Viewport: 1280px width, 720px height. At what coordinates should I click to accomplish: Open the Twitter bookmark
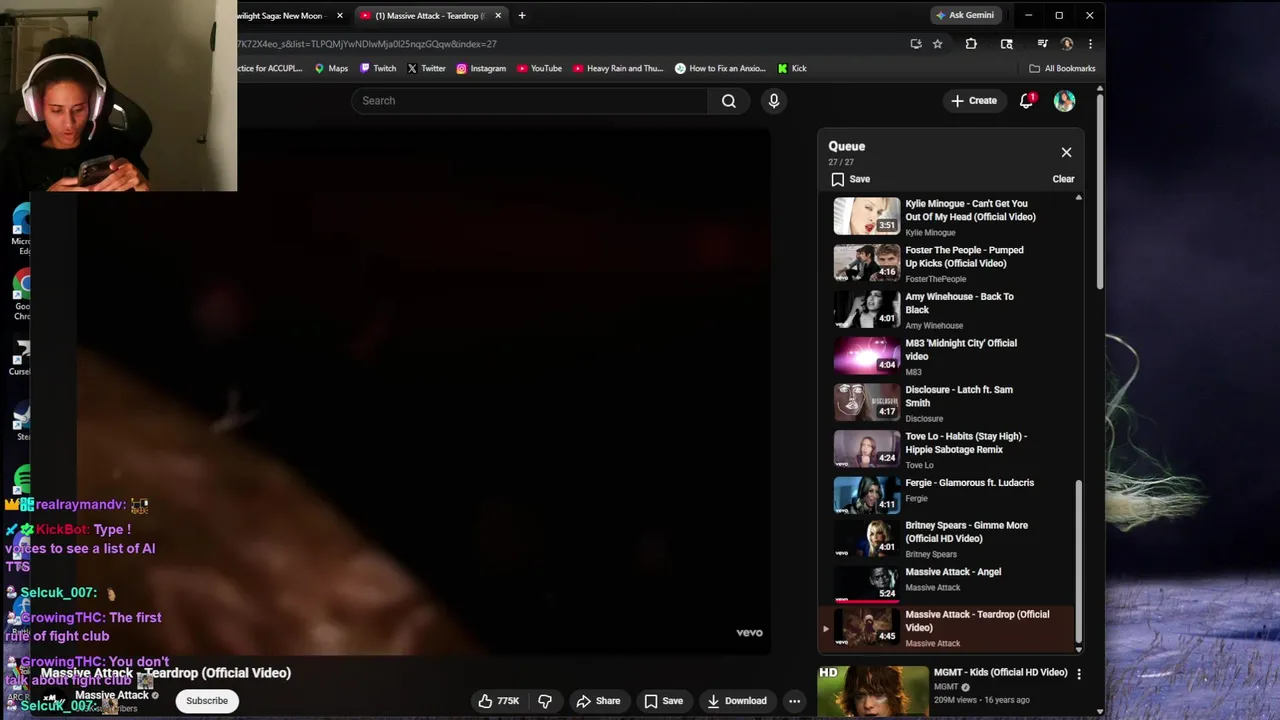tap(426, 68)
